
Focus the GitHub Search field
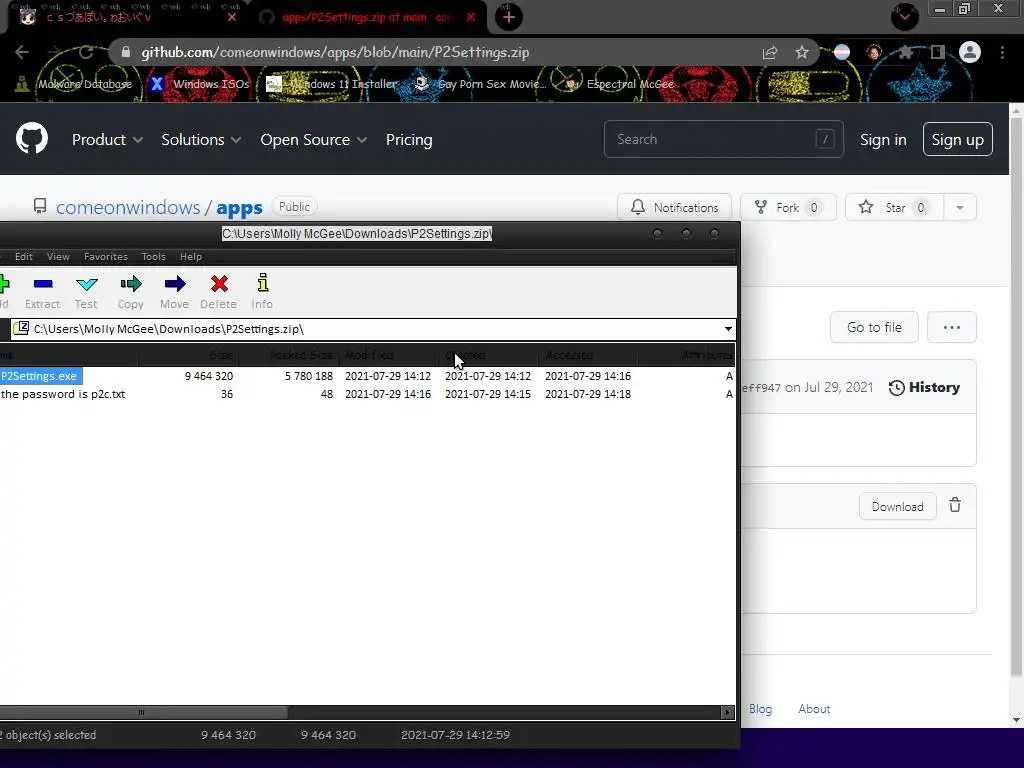(x=724, y=139)
